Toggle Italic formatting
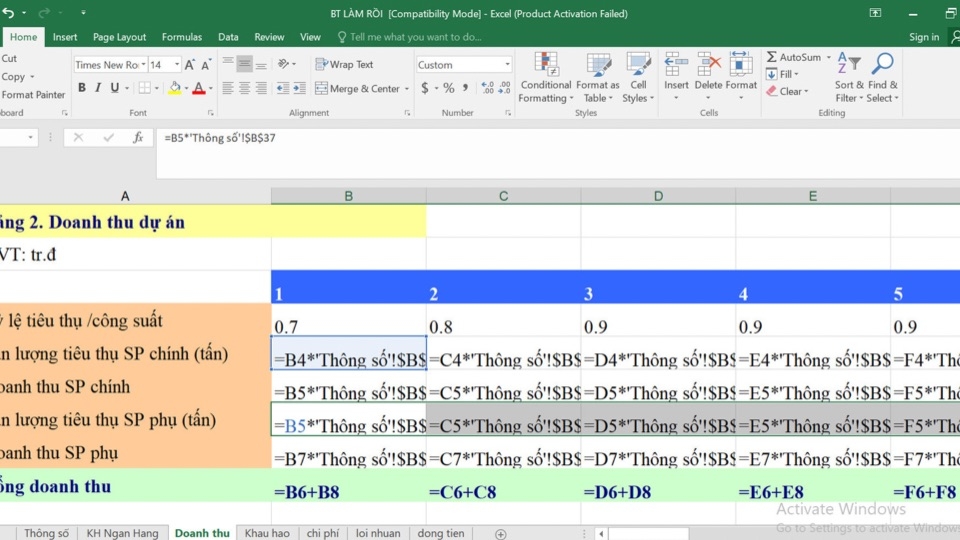Viewport: 960px width, 540px height. click(98, 88)
